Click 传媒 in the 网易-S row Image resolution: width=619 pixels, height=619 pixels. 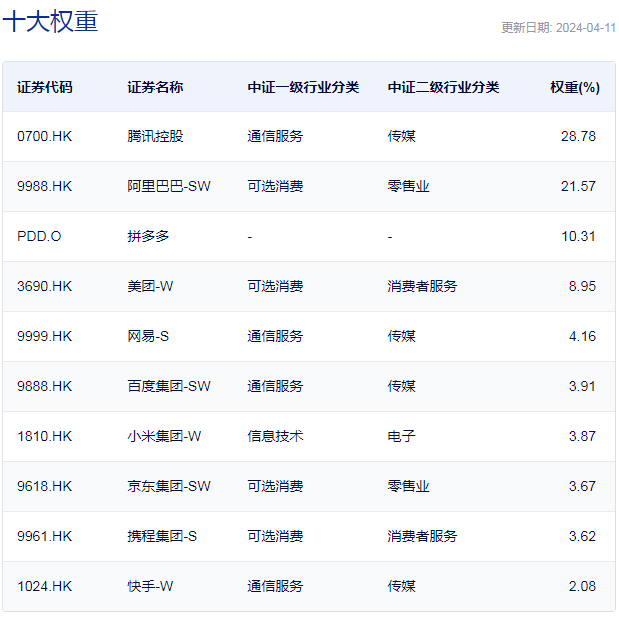coord(401,336)
